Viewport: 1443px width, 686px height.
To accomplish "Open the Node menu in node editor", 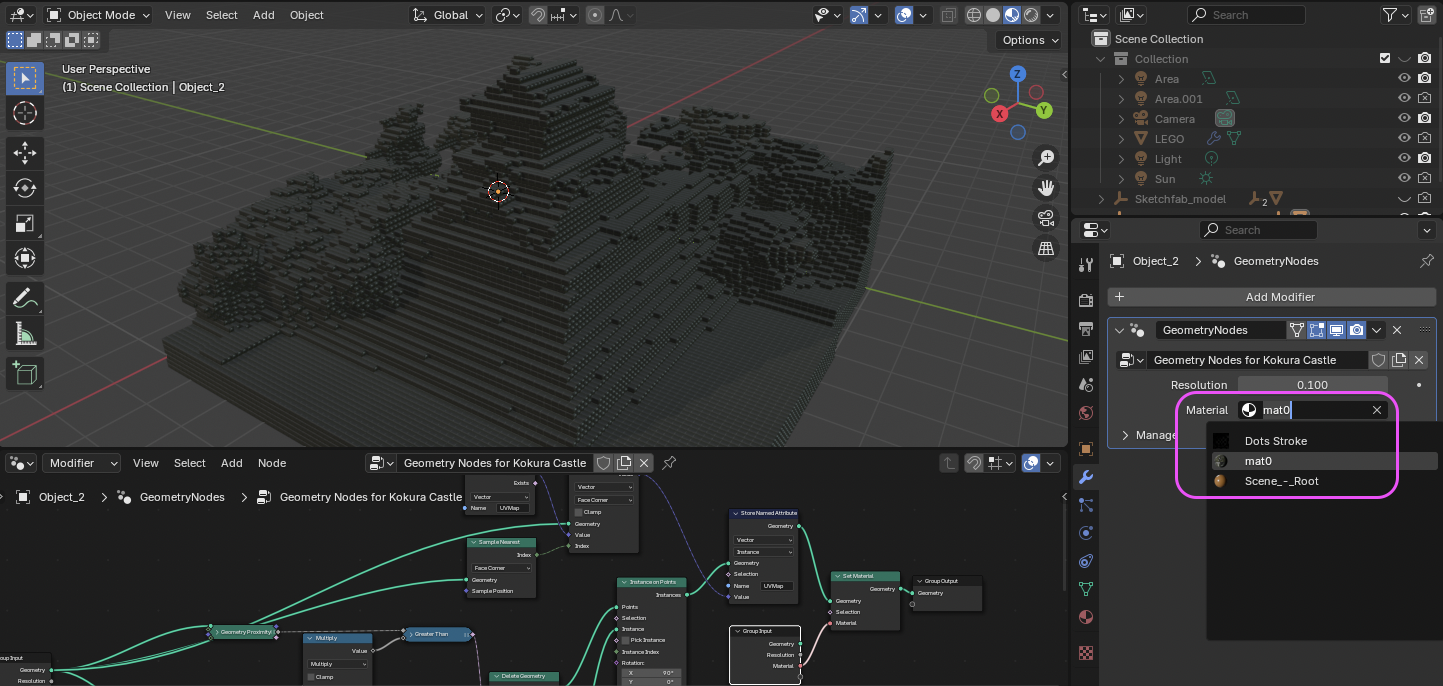I will [272, 463].
